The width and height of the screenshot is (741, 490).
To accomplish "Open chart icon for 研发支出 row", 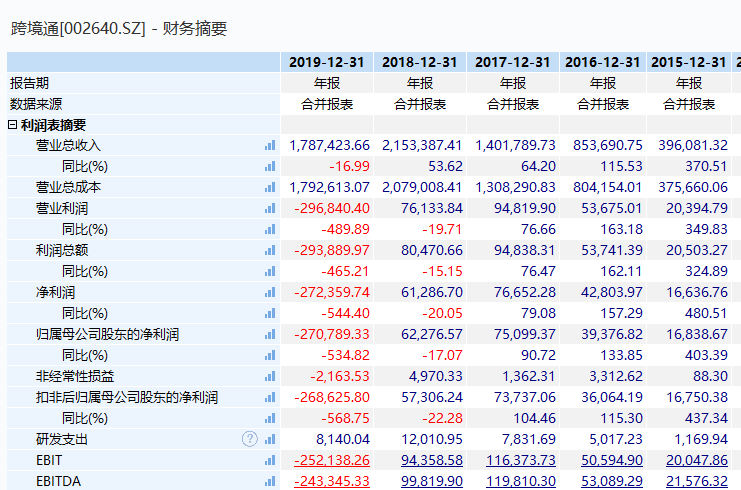I will pos(270,439).
